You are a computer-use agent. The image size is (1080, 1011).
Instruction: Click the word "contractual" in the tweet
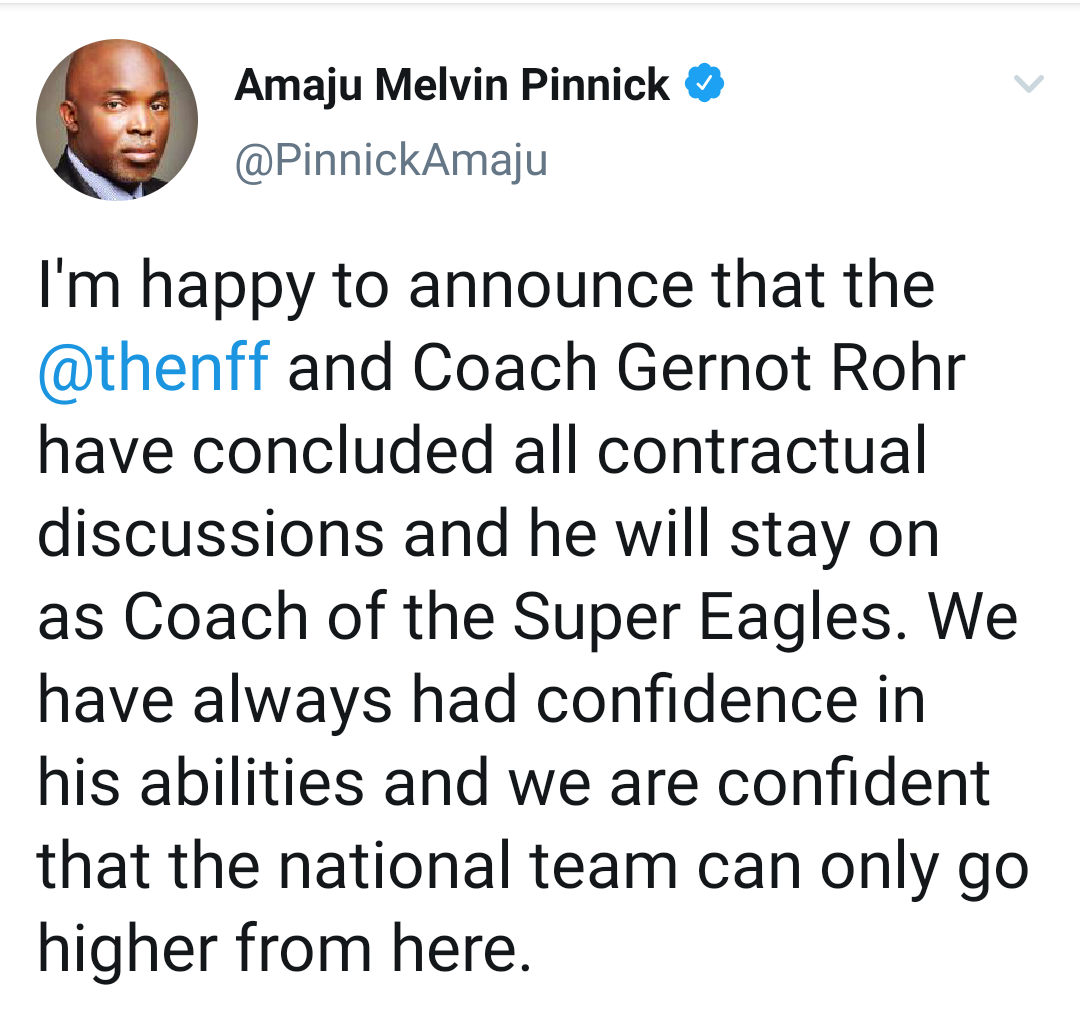763,451
